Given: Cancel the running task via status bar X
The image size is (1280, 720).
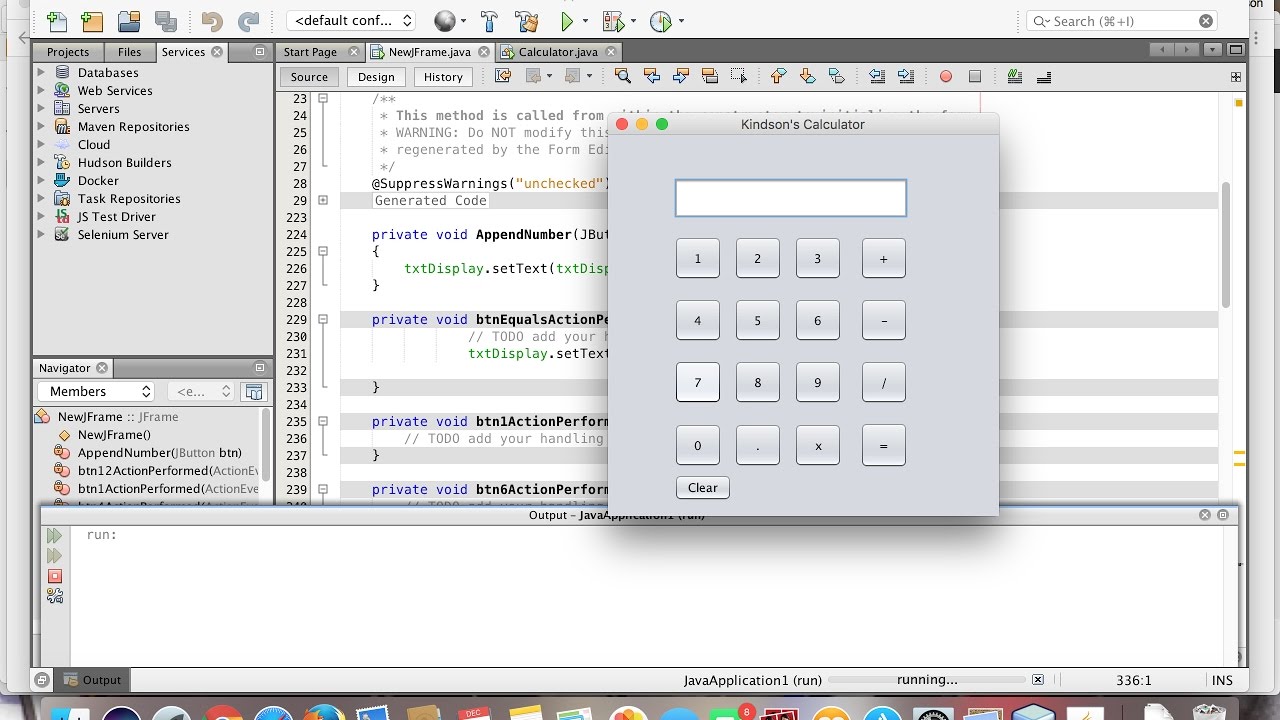Looking at the screenshot, I should pos(1038,680).
